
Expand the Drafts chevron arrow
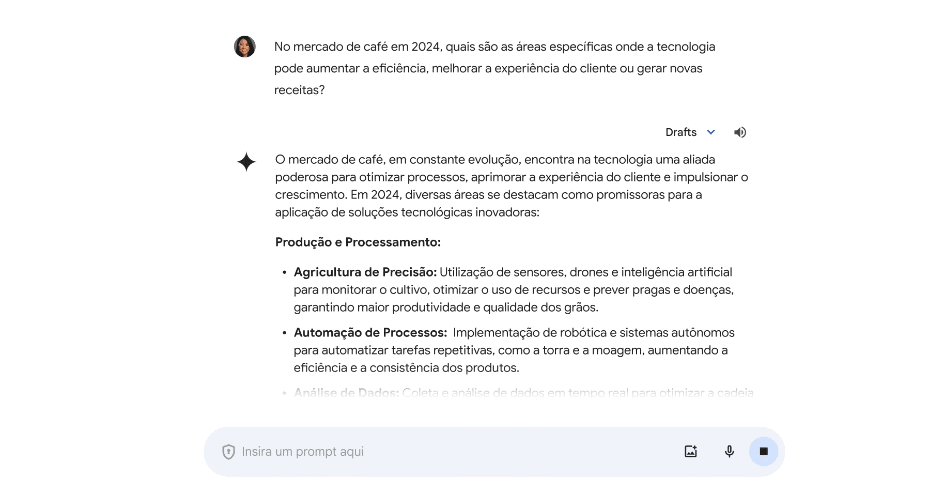(711, 132)
